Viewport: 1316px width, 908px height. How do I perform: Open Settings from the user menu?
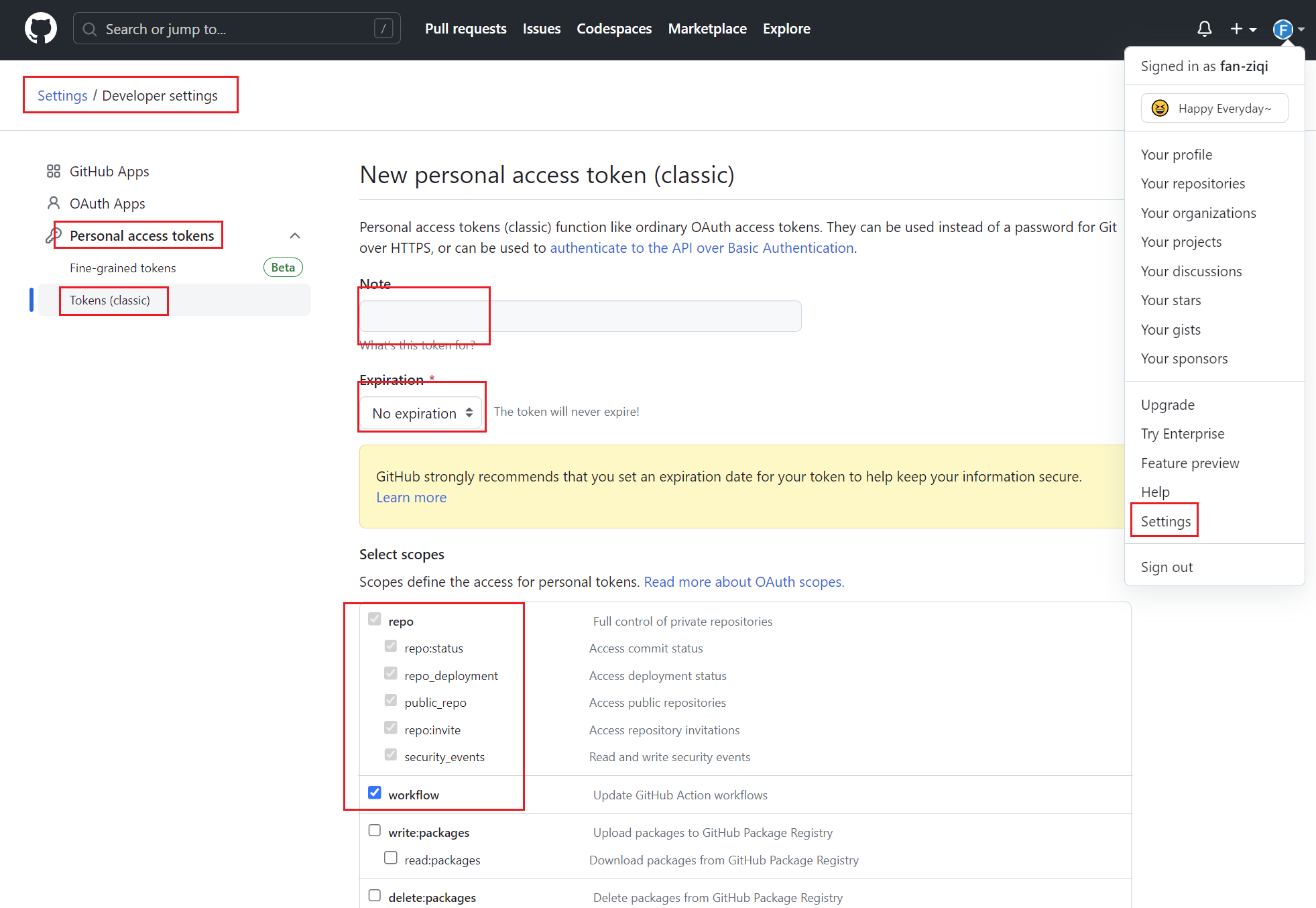1166,522
